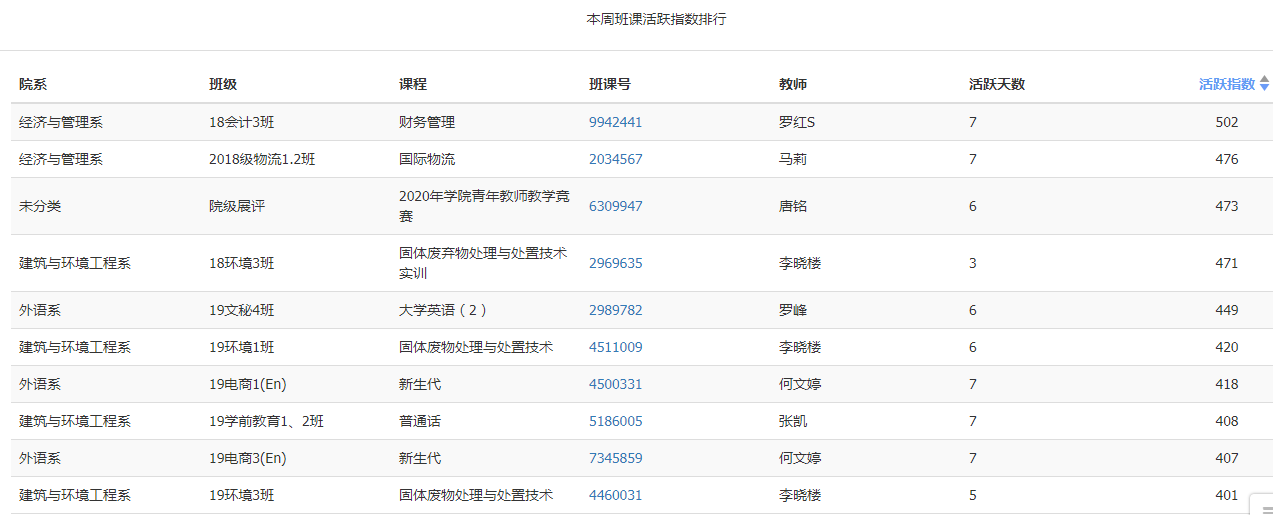Click the 活跃天数 column header
The height and width of the screenshot is (515, 1273).
997,85
